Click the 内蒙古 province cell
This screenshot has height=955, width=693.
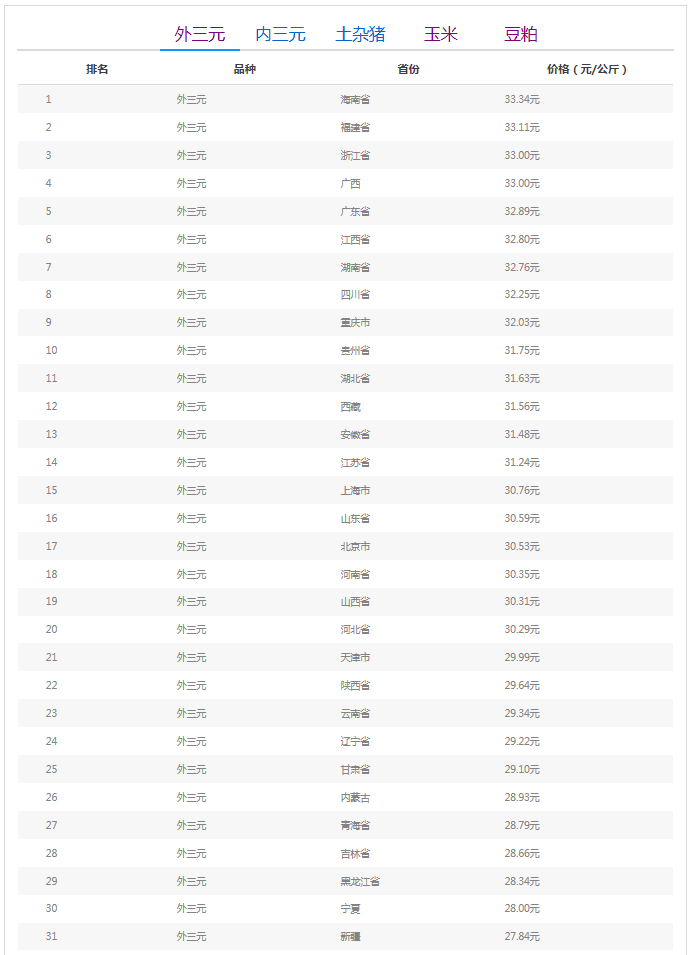355,798
